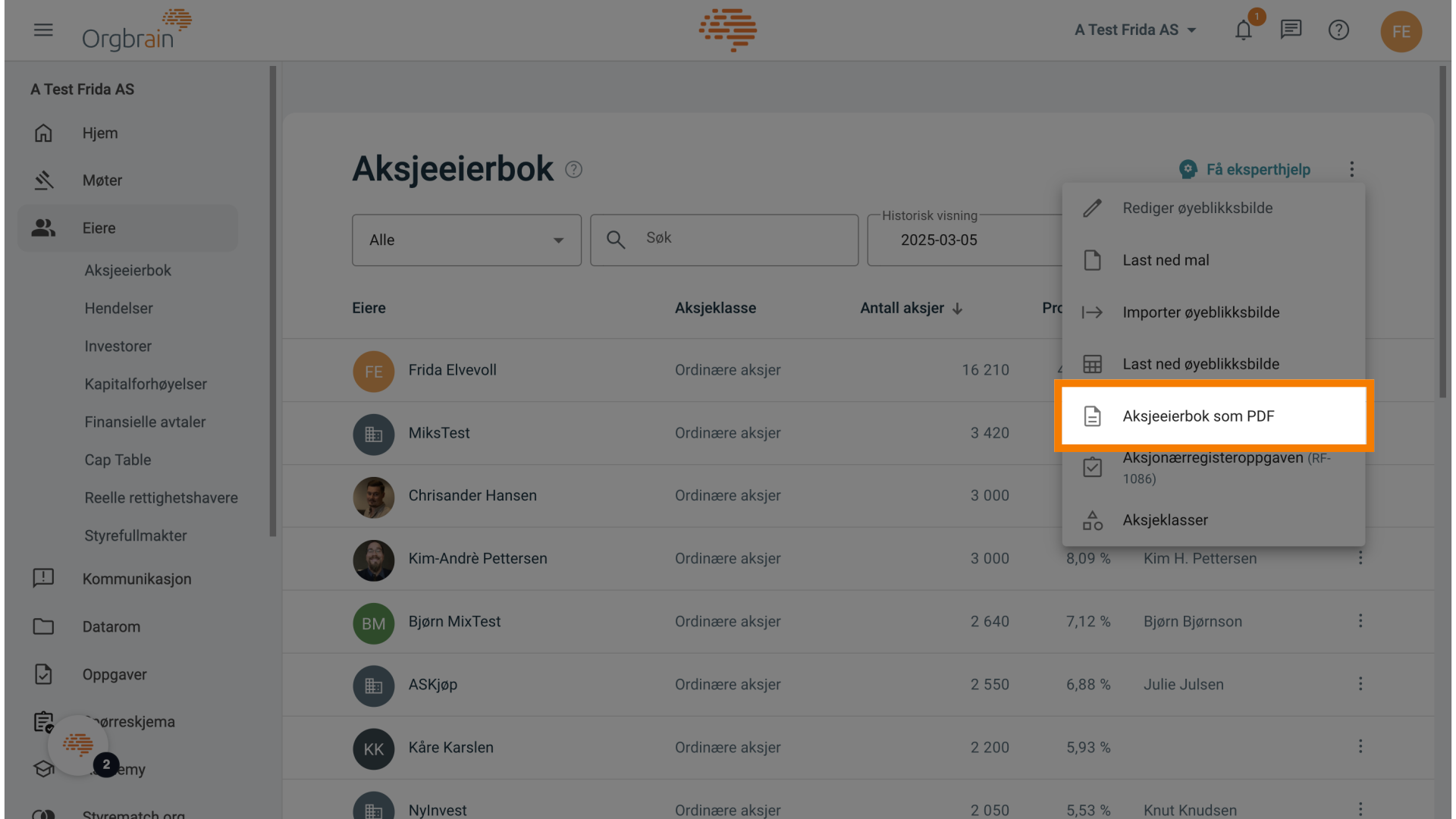Choose Aksjeklasser from the context menu
Image resolution: width=1456 pixels, height=819 pixels.
coord(1166,519)
